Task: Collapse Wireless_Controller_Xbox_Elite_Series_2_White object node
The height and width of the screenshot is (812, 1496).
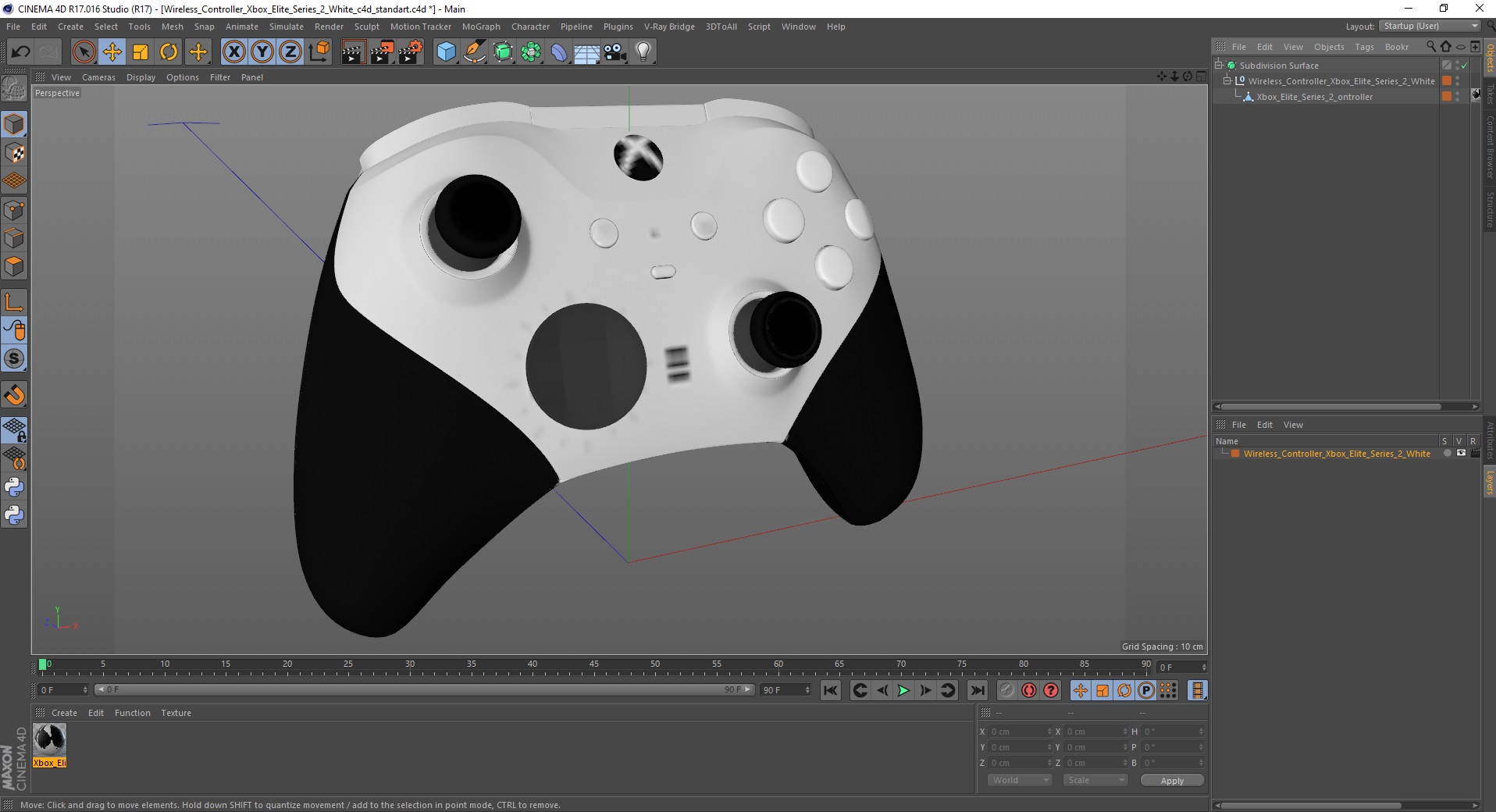Action: click(1227, 81)
